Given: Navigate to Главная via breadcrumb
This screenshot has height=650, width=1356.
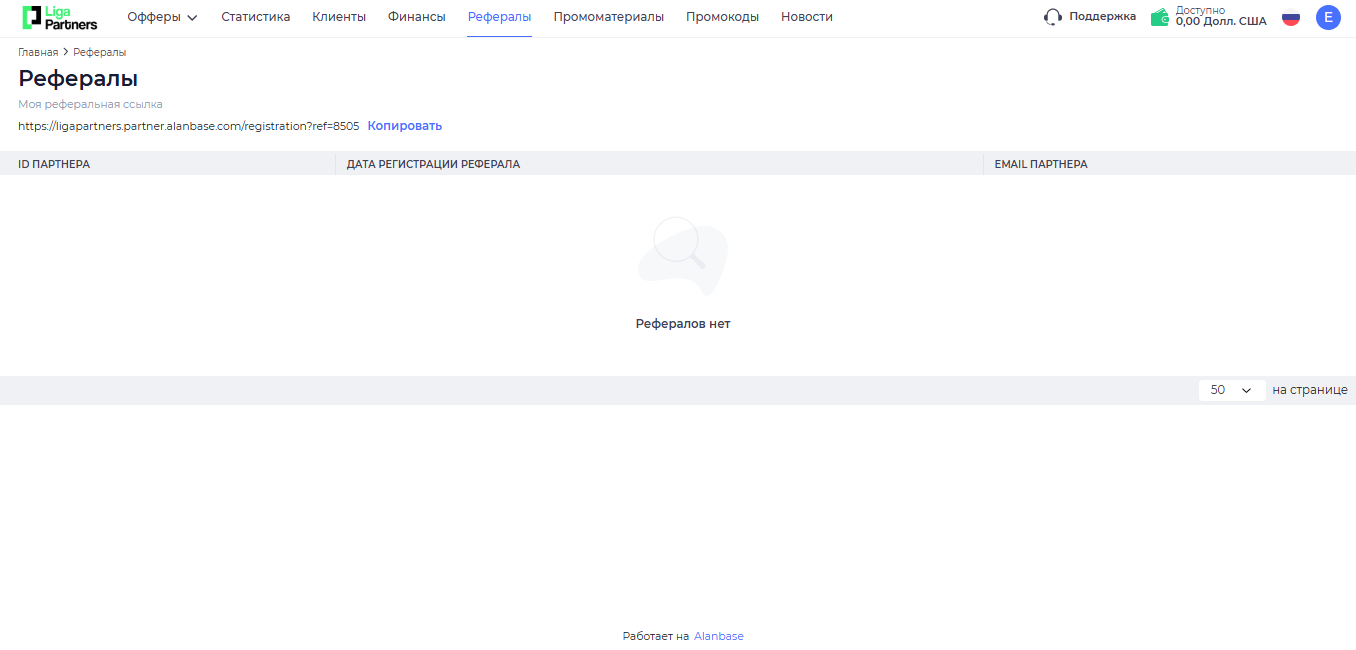Looking at the screenshot, I should click(36, 51).
